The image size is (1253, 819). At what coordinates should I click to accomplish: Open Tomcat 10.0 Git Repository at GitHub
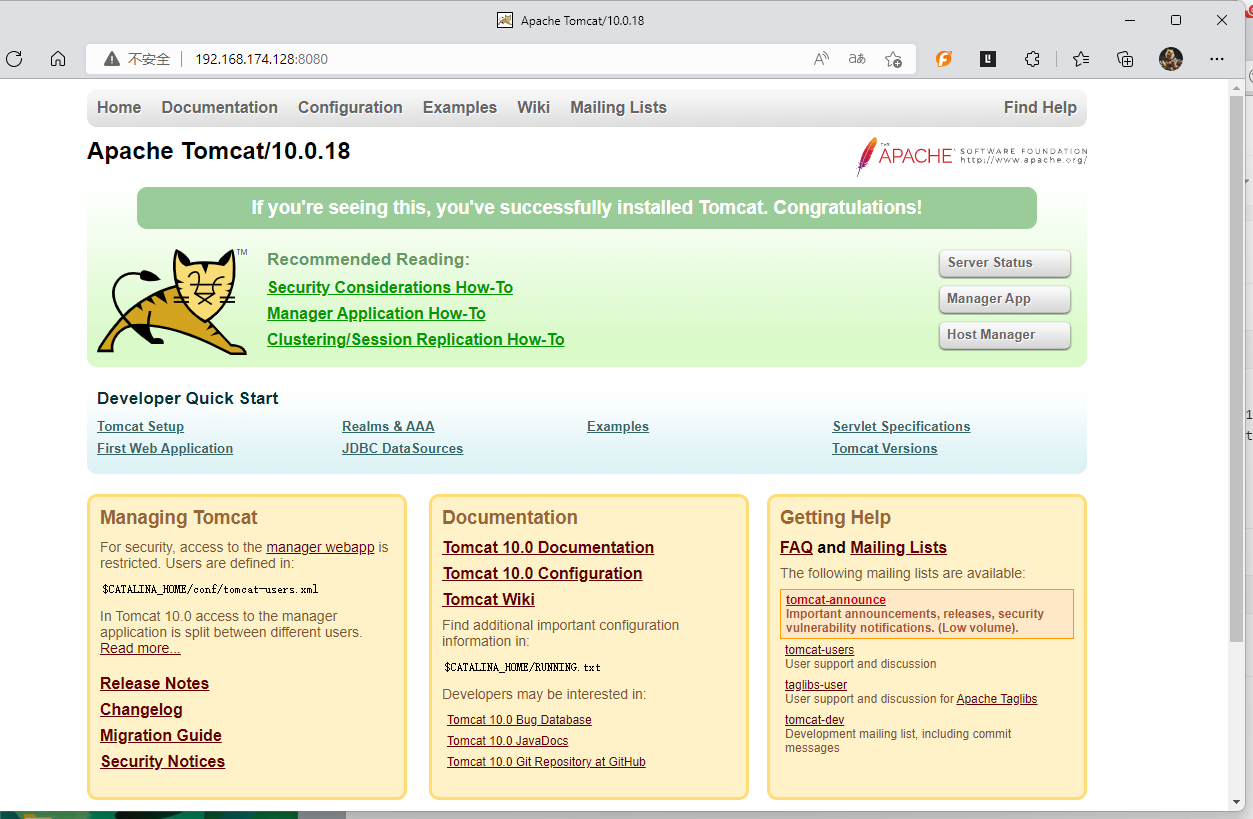tap(546, 762)
